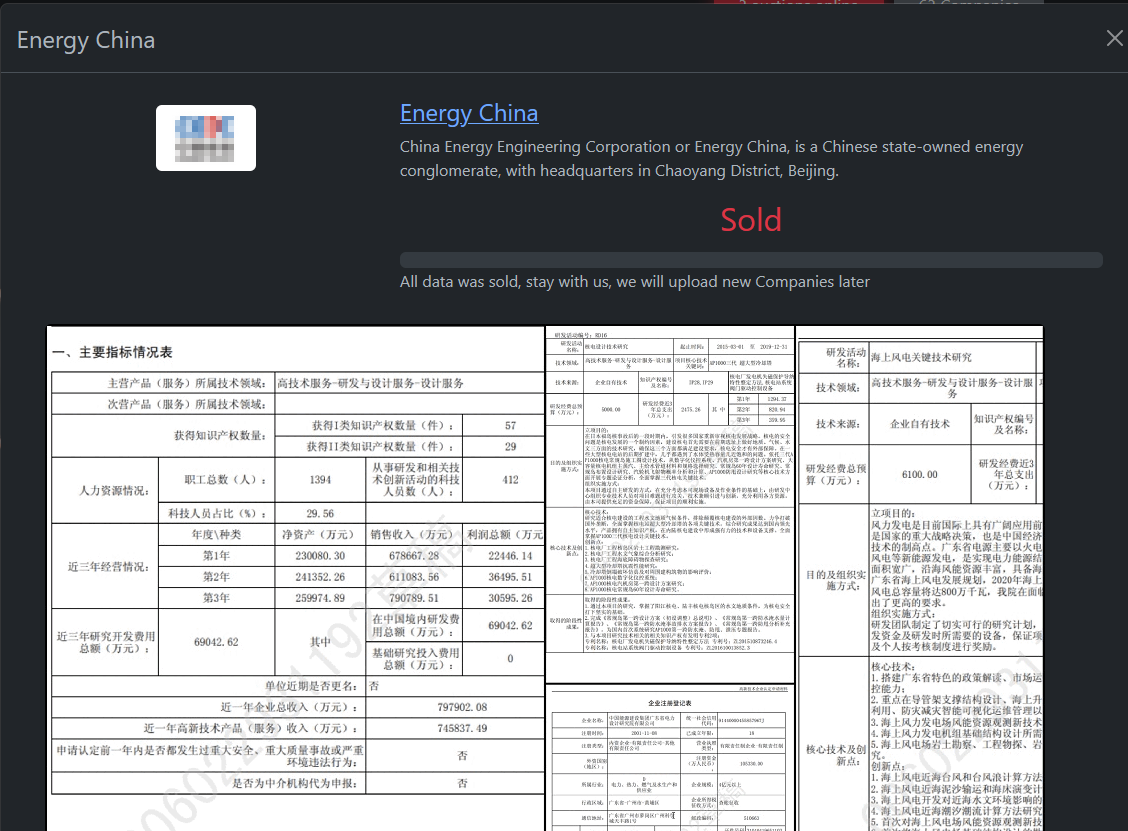Click the red 'Sold' status text
This screenshot has width=1128, height=831.
click(x=751, y=220)
